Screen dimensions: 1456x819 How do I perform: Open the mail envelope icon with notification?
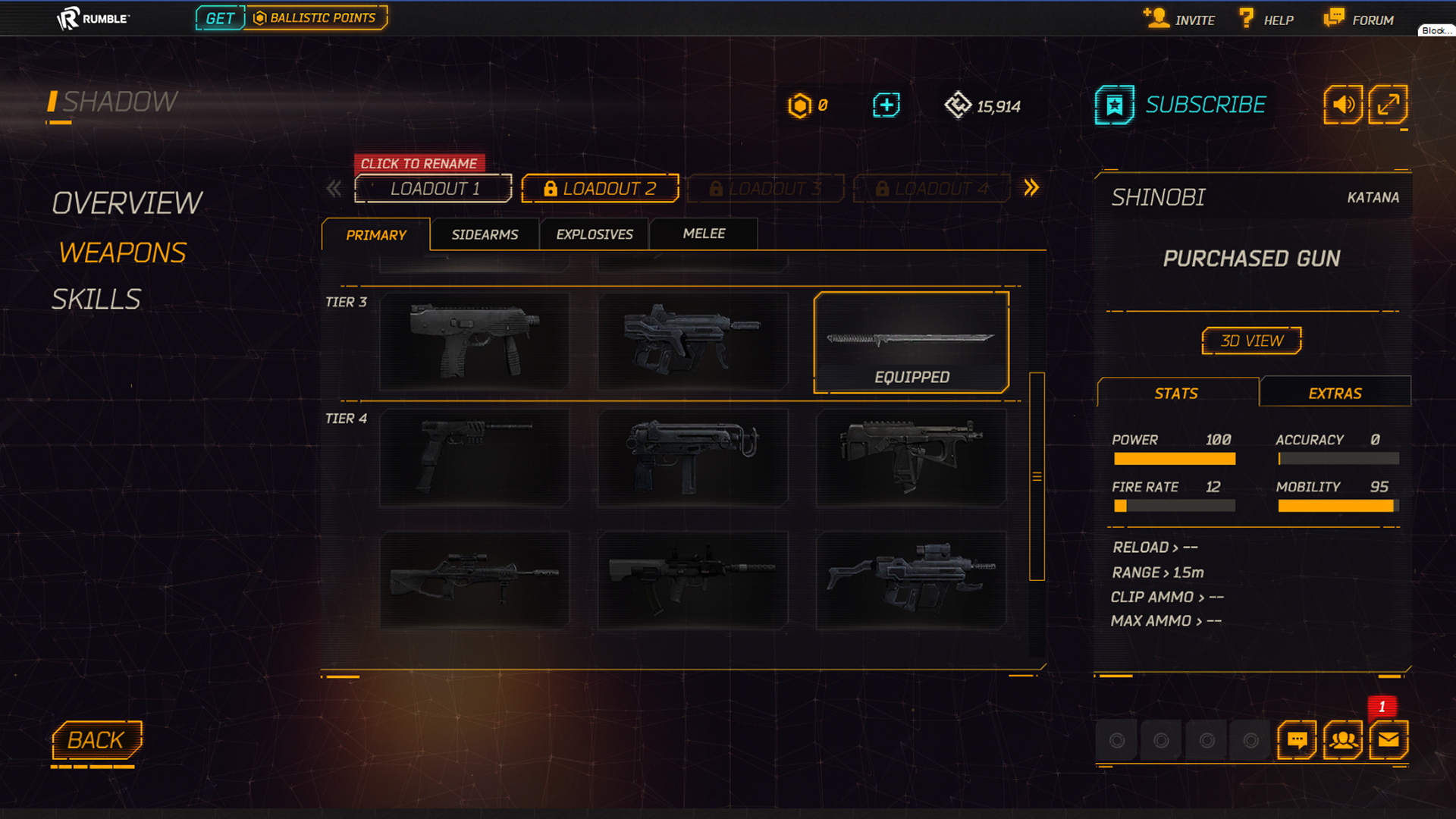pyautogui.click(x=1389, y=739)
